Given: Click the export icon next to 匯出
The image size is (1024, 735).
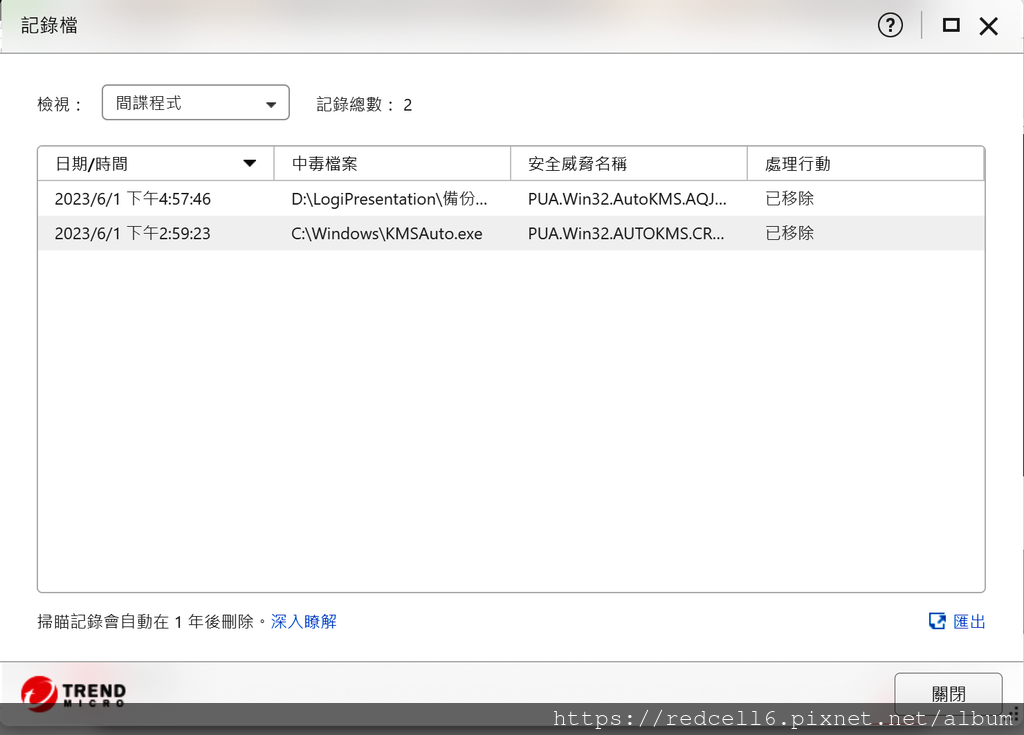Looking at the screenshot, I should (935, 621).
